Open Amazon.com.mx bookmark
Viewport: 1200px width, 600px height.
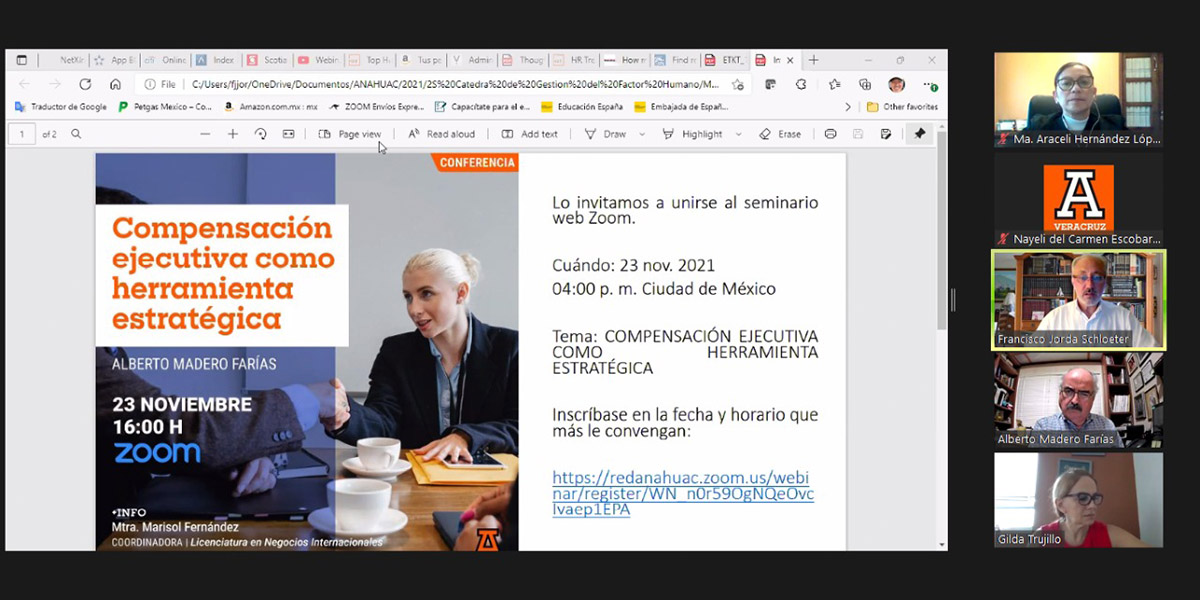270,107
